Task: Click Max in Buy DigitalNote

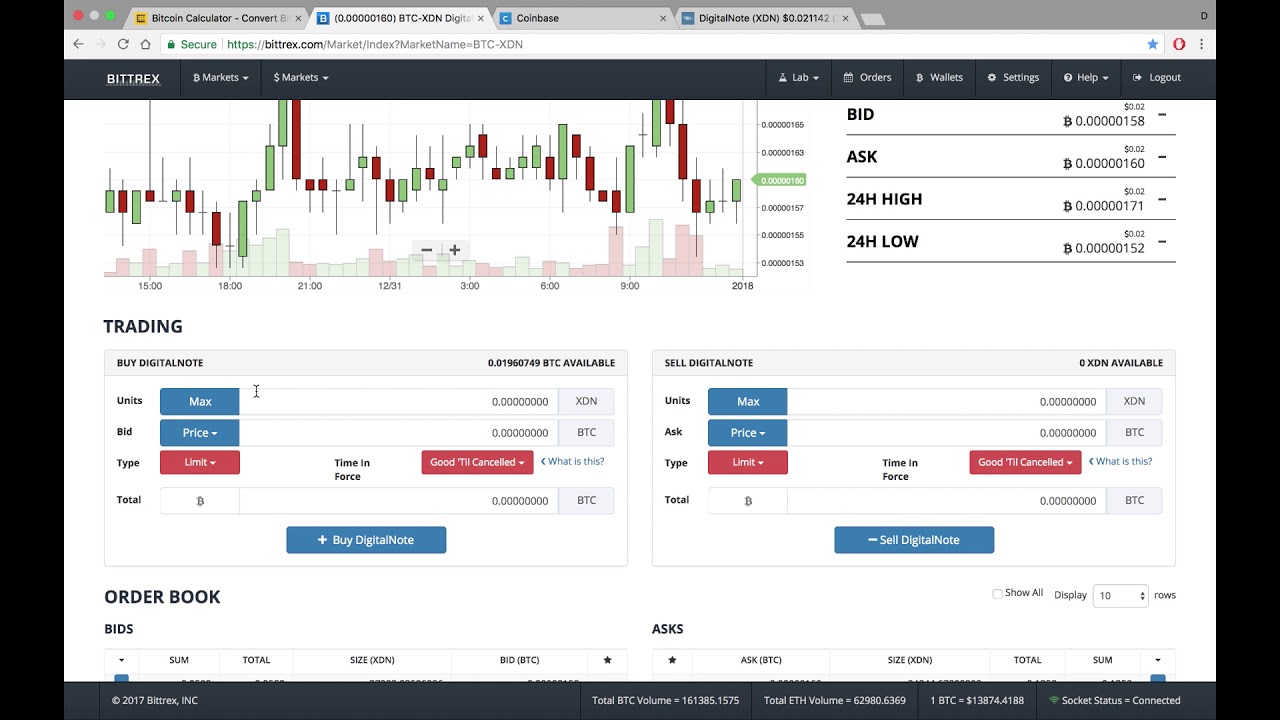Action: (200, 401)
